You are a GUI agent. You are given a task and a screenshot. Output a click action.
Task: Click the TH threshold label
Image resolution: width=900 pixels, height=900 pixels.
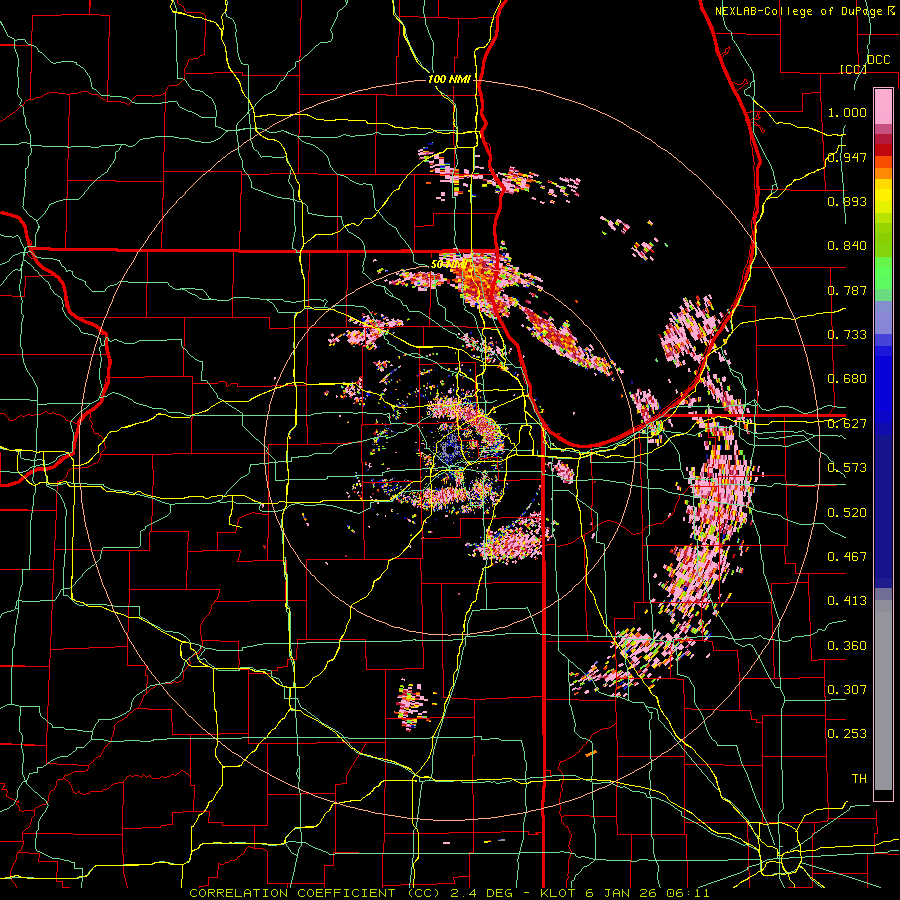tap(859, 779)
